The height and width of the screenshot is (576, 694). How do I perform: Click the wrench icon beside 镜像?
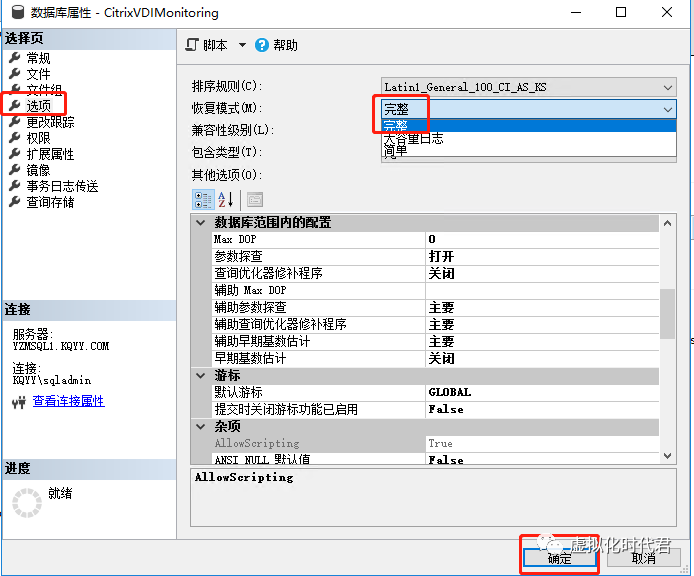[x=15, y=170]
